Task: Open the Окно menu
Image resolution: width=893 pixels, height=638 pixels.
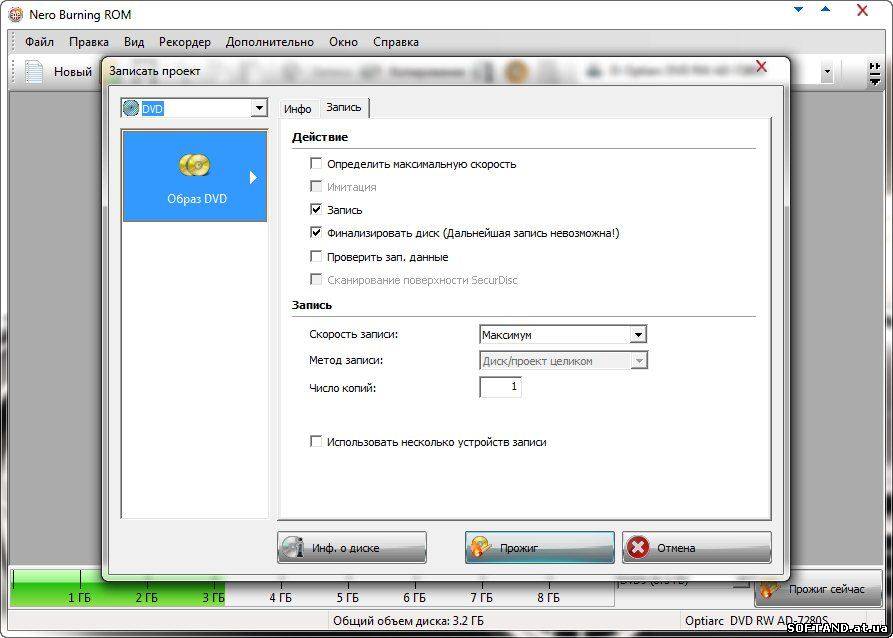Action: [x=343, y=42]
